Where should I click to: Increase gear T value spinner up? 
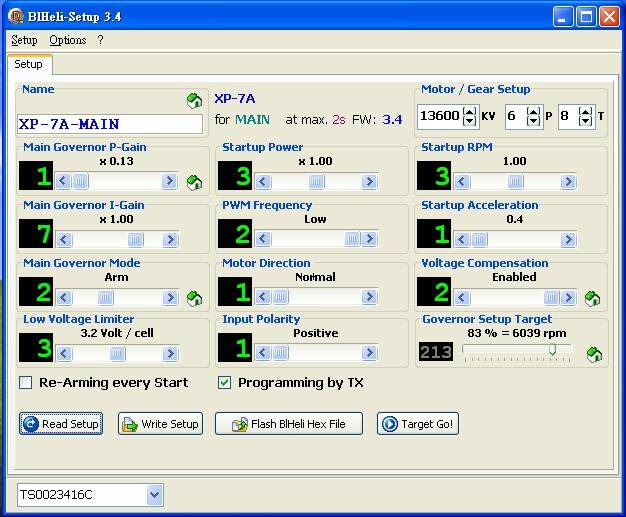pos(586,112)
